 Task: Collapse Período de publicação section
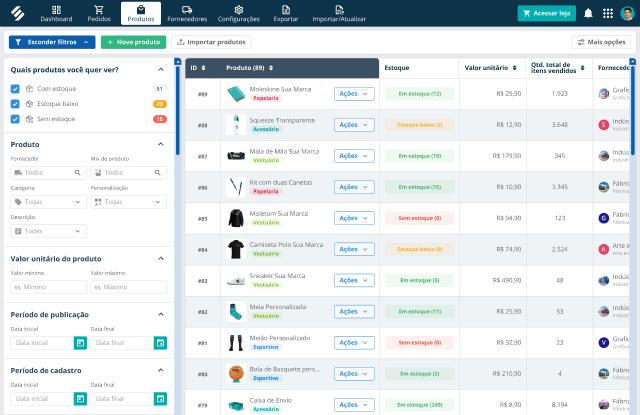161,314
